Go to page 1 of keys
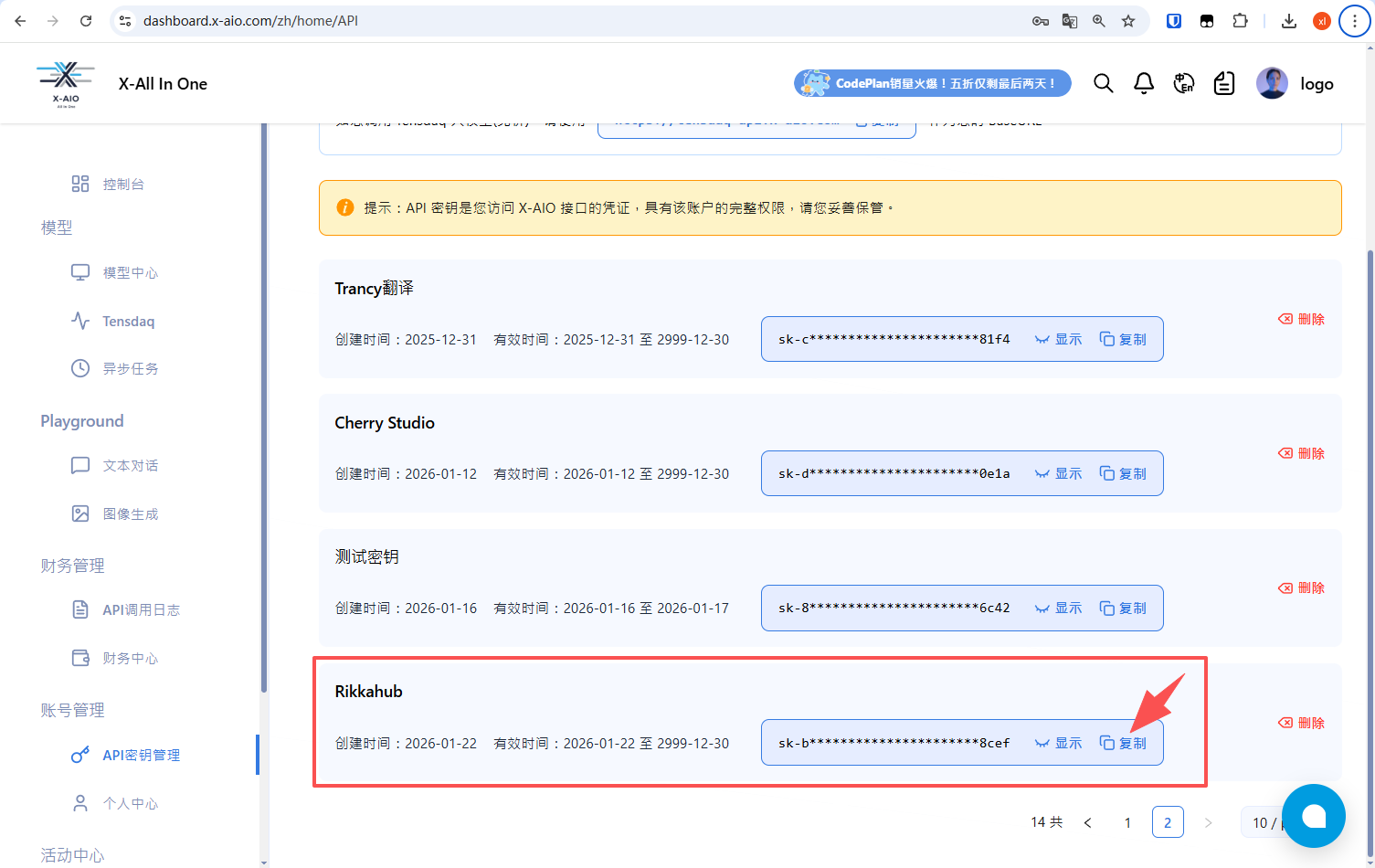 (1127, 822)
